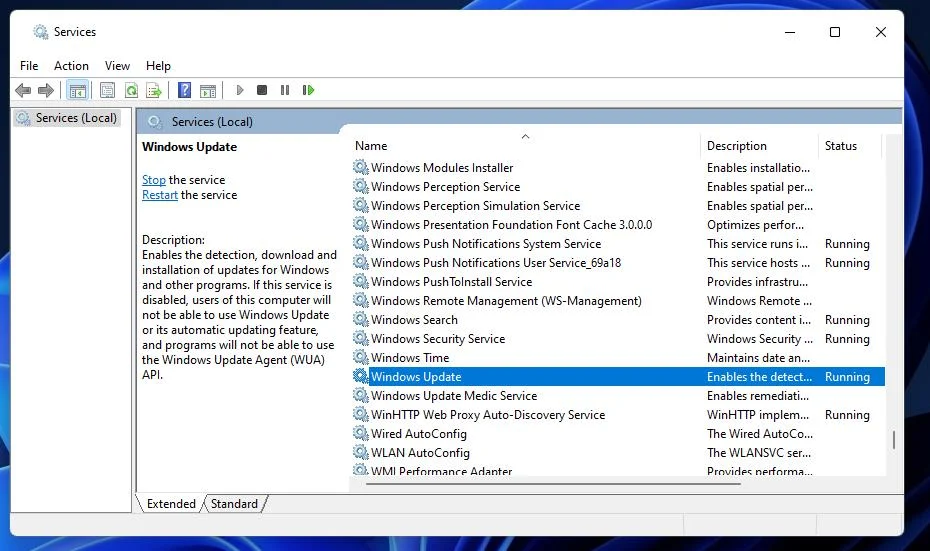Click the Running status of Windows Search
This screenshot has height=551, width=930.
pyautogui.click(x=847, y=320)
